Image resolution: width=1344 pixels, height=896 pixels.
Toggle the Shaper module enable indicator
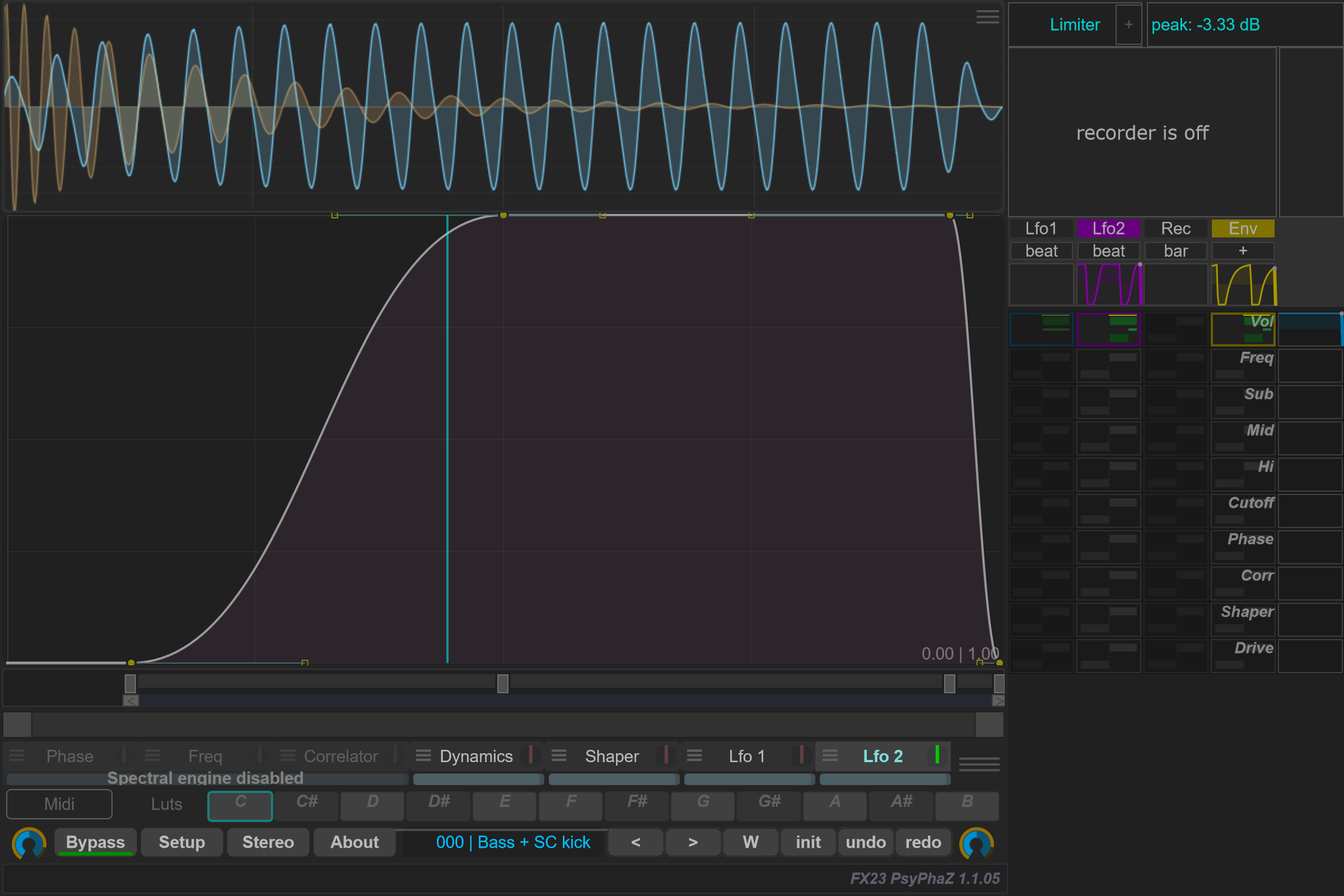point(666,754)
